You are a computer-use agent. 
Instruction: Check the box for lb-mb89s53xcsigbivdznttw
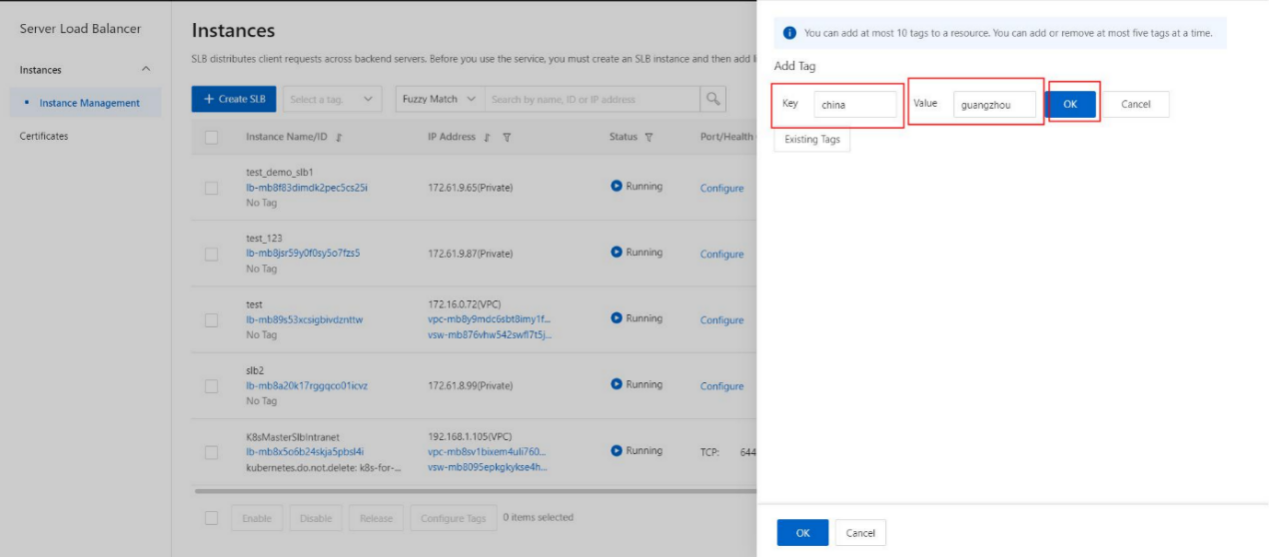211,320
